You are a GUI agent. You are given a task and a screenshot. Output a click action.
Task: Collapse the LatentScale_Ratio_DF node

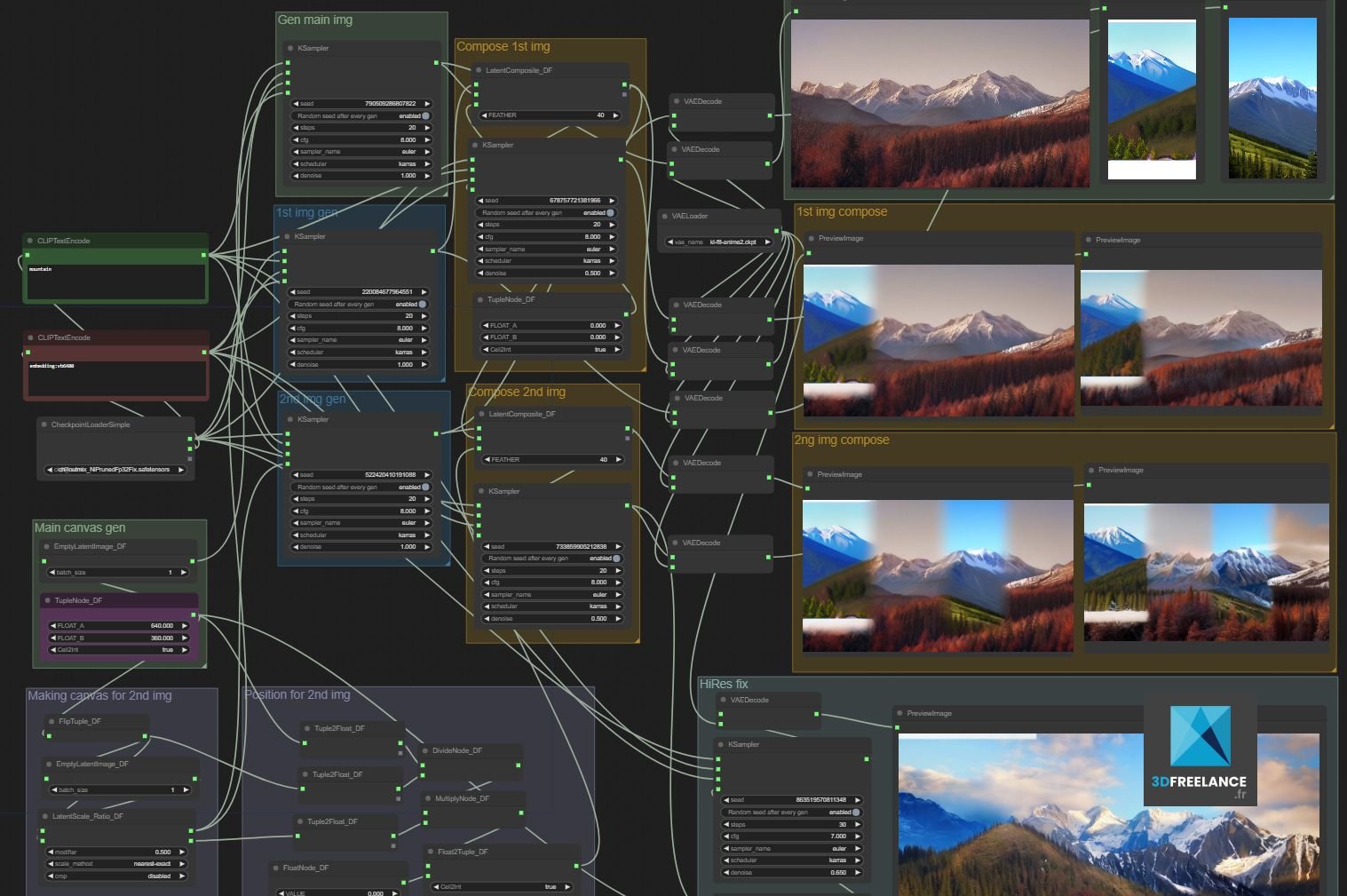(44, 816)
